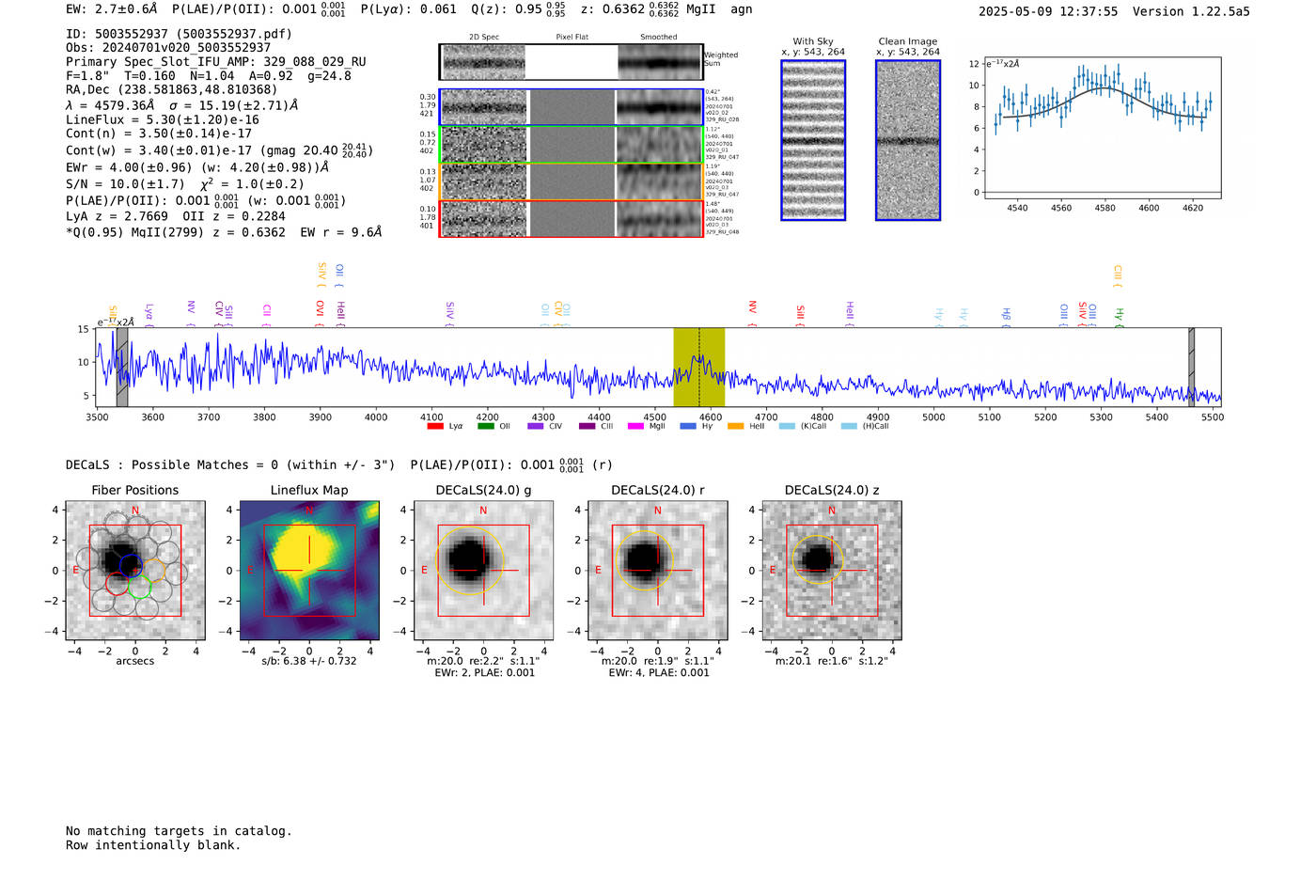Click the Gaussian emission line fit plot

1103,129
